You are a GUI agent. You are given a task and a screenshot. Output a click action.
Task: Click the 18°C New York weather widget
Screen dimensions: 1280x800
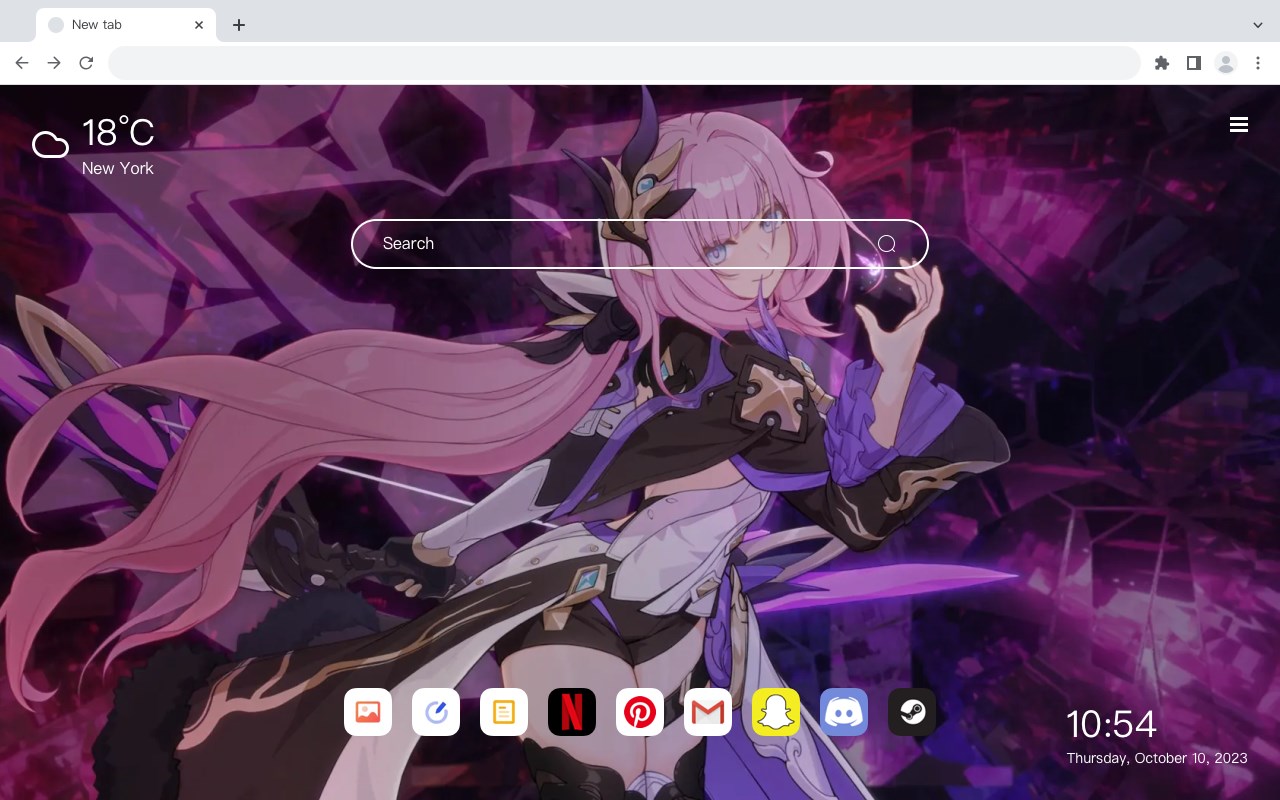[94, 146]
